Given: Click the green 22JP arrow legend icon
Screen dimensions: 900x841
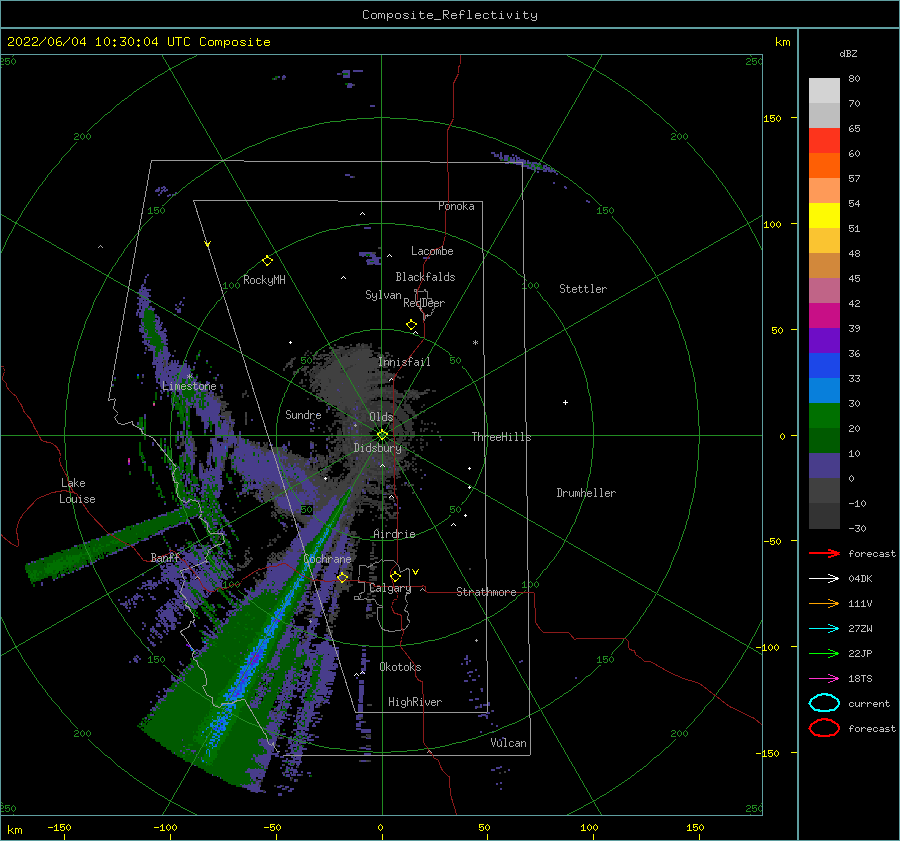Looking at the screenshot, I should [824, 653].
